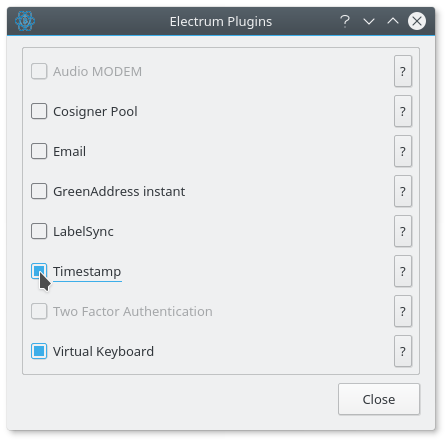This screenshot has width=448, height=443.
Task: Show Two Factor Authentication help
Action: [403, 311]
